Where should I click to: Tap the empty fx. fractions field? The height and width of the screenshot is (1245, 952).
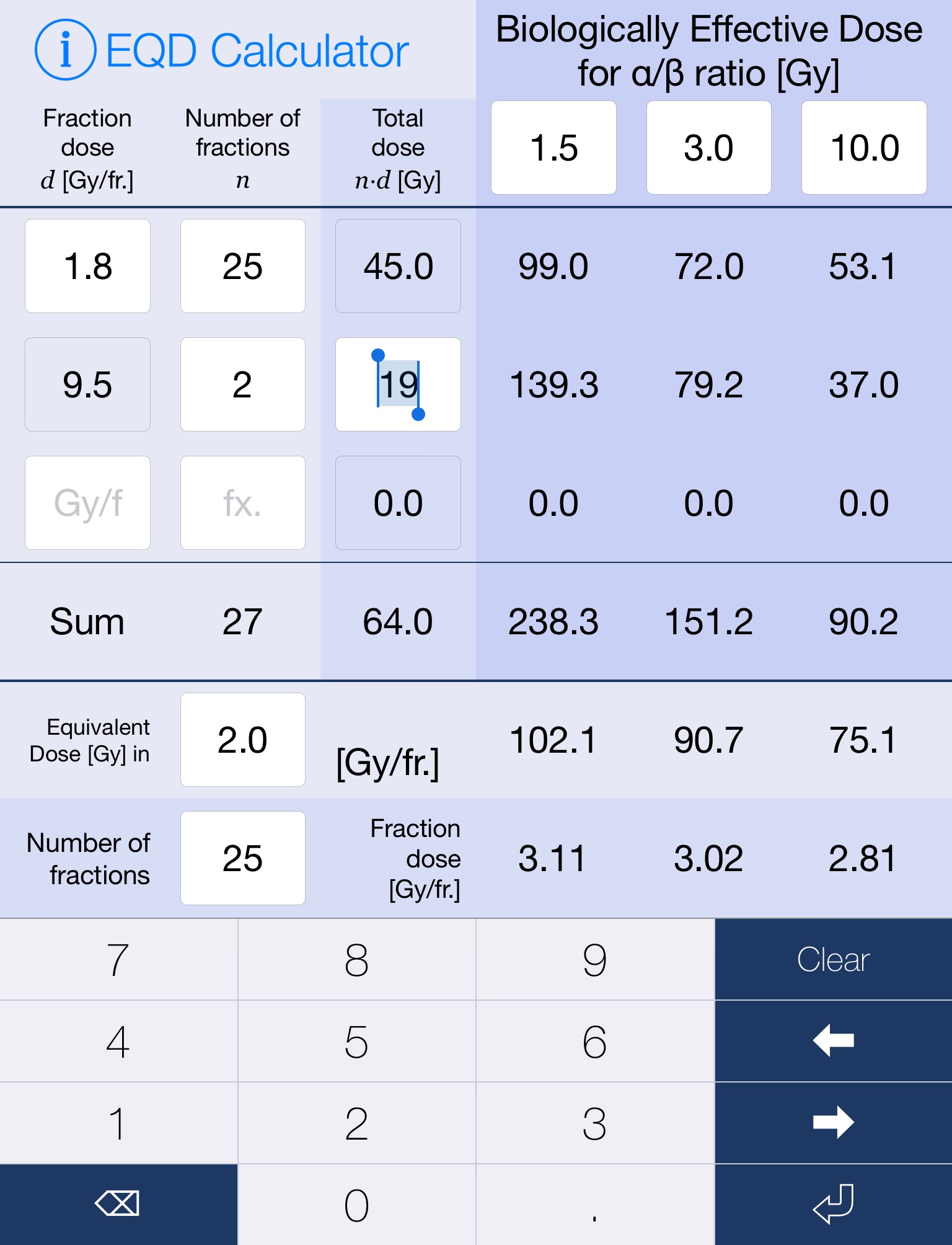pyautogui.click(x=242, y=503)
